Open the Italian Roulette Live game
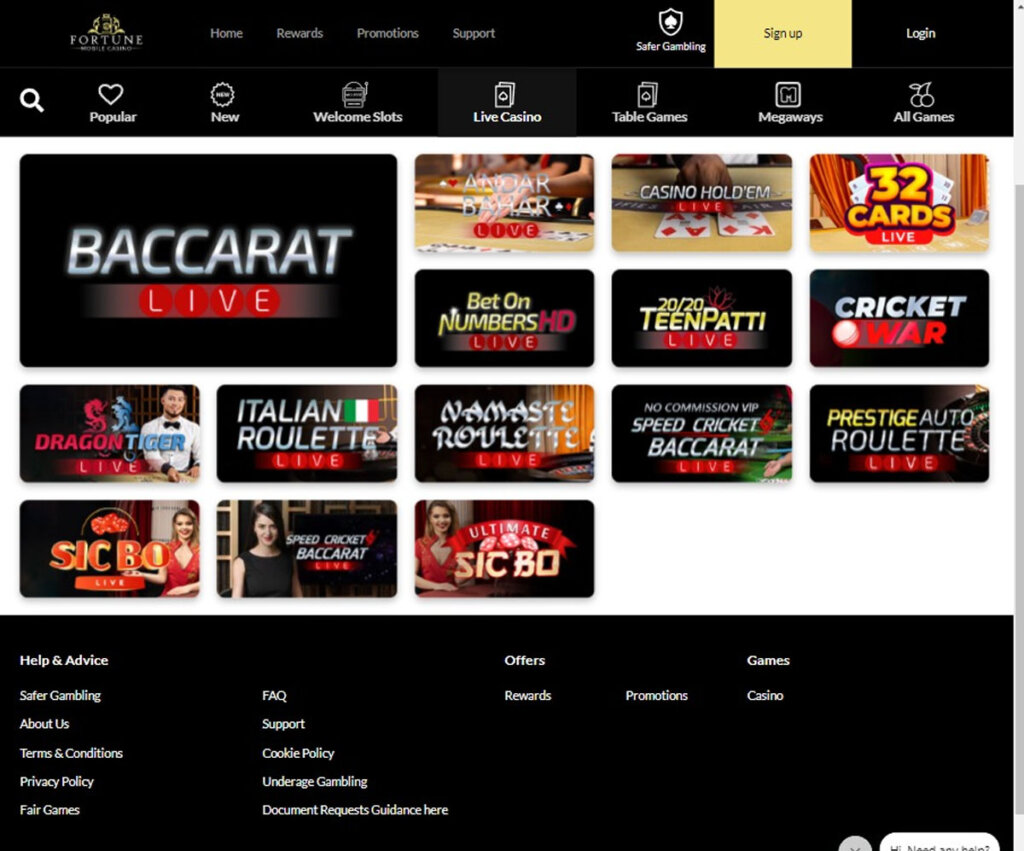The height and width of the screenshot is (851, 1024). (x=307, y=433)
